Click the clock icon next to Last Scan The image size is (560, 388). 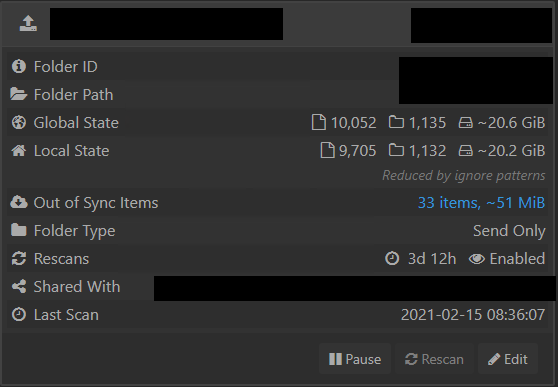(19, 315)
